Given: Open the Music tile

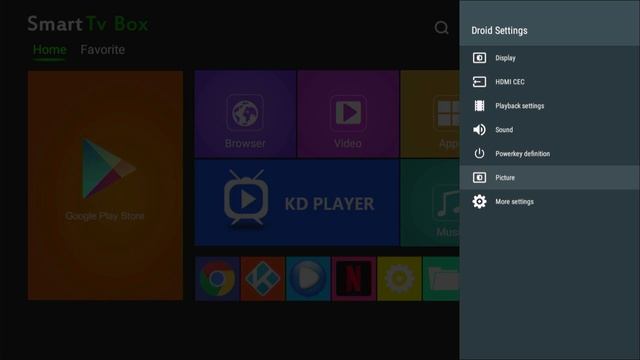Looking at the screenshot, I should [430, 202].
